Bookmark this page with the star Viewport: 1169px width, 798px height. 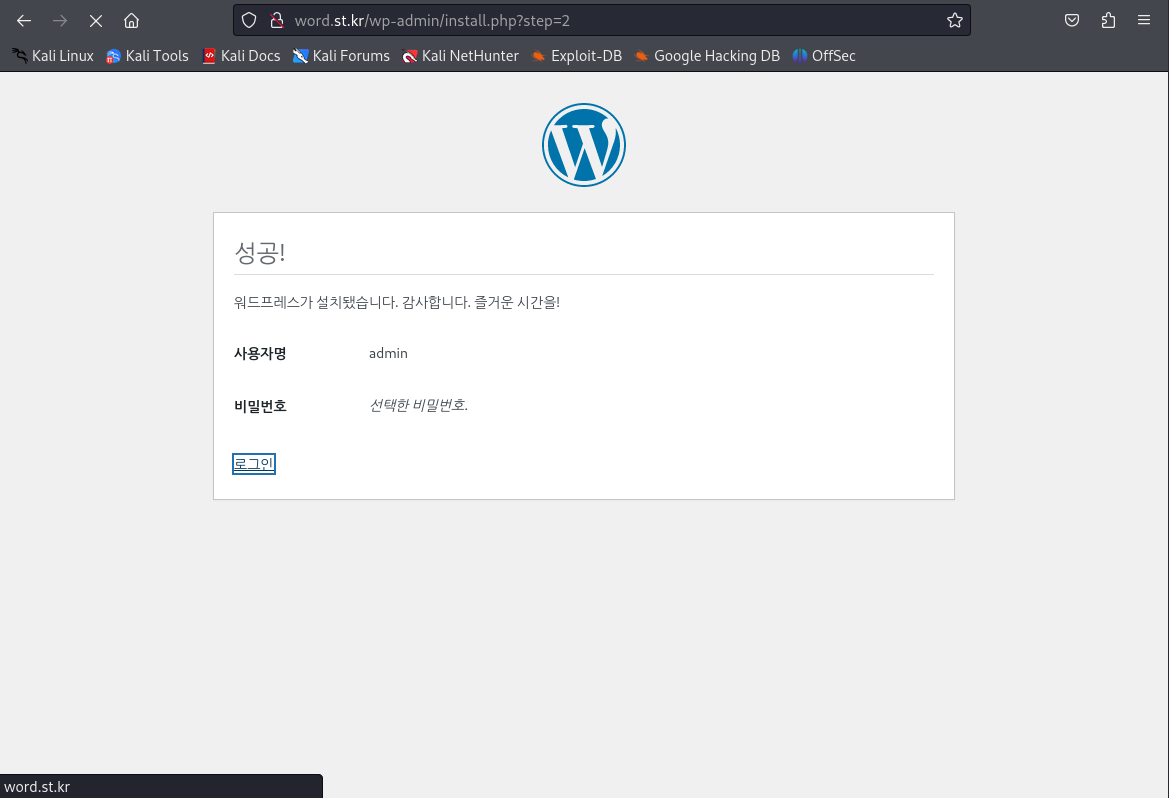(x=954, y=21)
